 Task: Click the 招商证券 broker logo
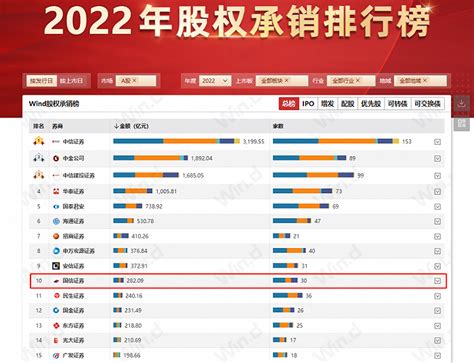pyautogui.click(x=56, y=236)
